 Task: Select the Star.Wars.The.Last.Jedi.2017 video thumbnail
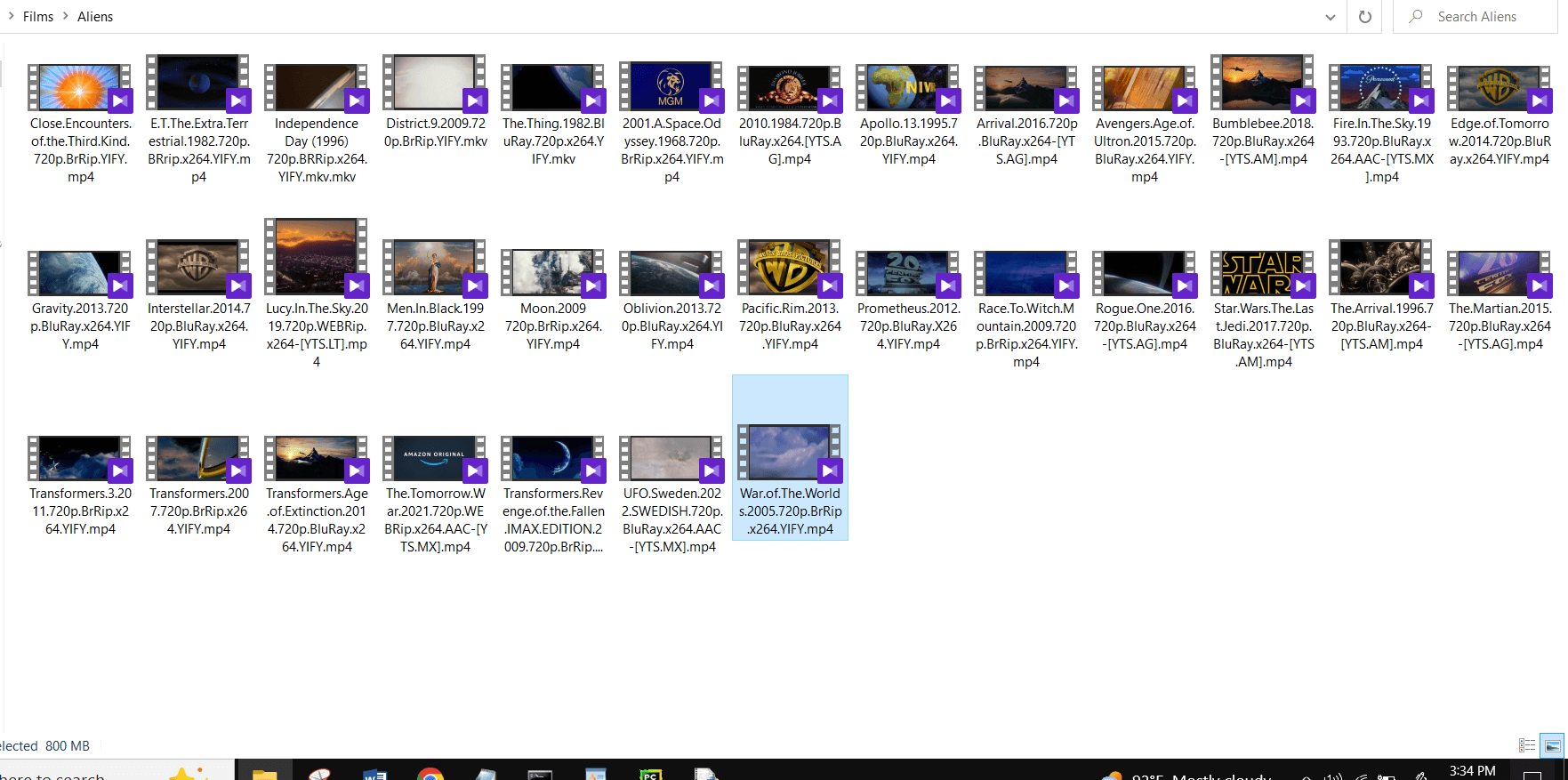click(1263, 273)
